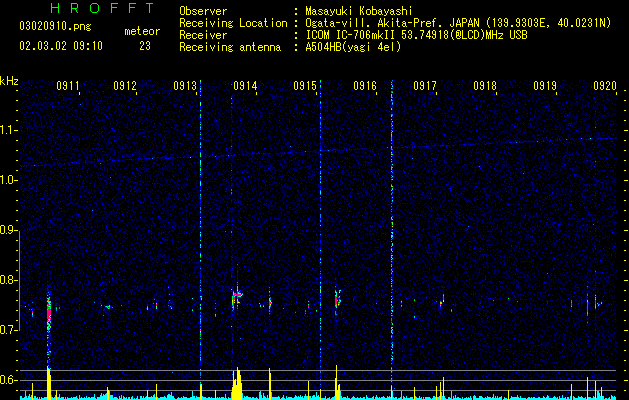Select observer name Masayuki Kobayashi

tap(359, 11)
